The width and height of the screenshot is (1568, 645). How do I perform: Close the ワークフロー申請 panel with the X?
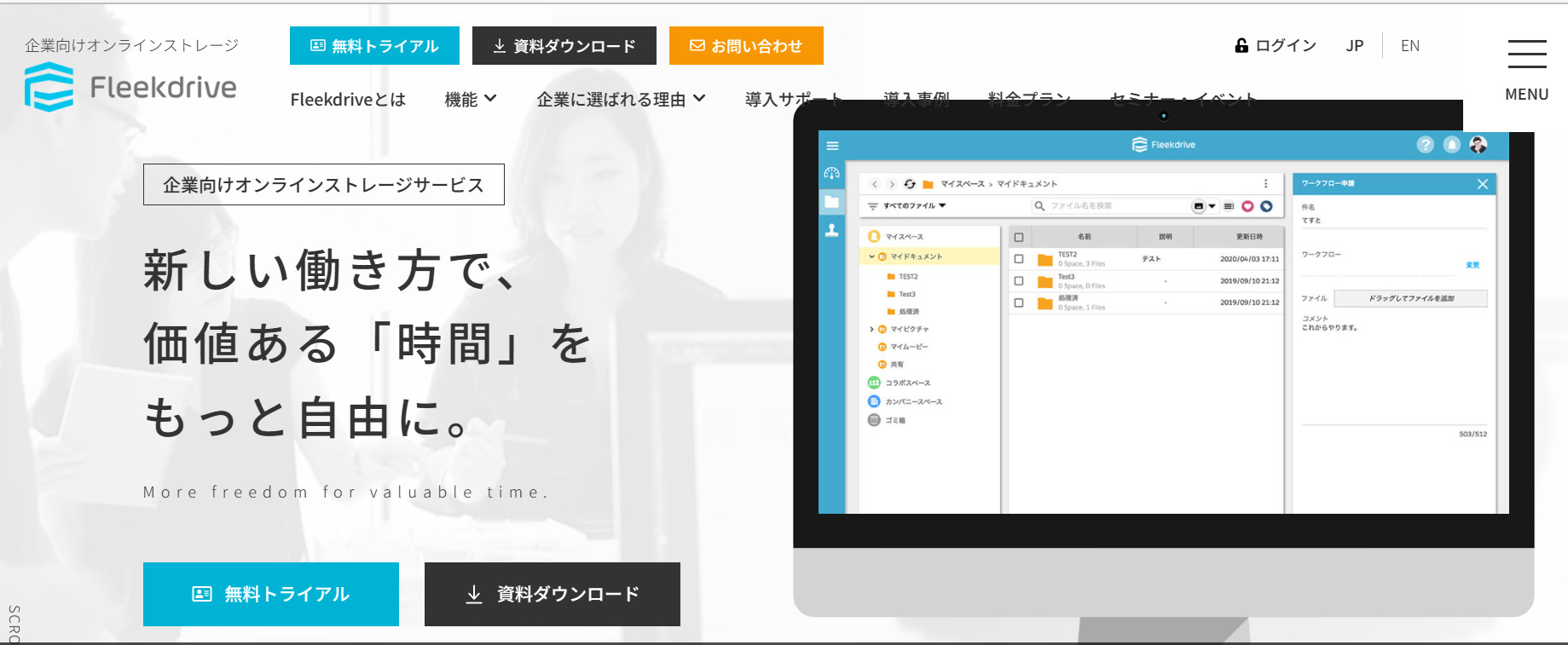pyautogui.click(x=1482, y=184)
